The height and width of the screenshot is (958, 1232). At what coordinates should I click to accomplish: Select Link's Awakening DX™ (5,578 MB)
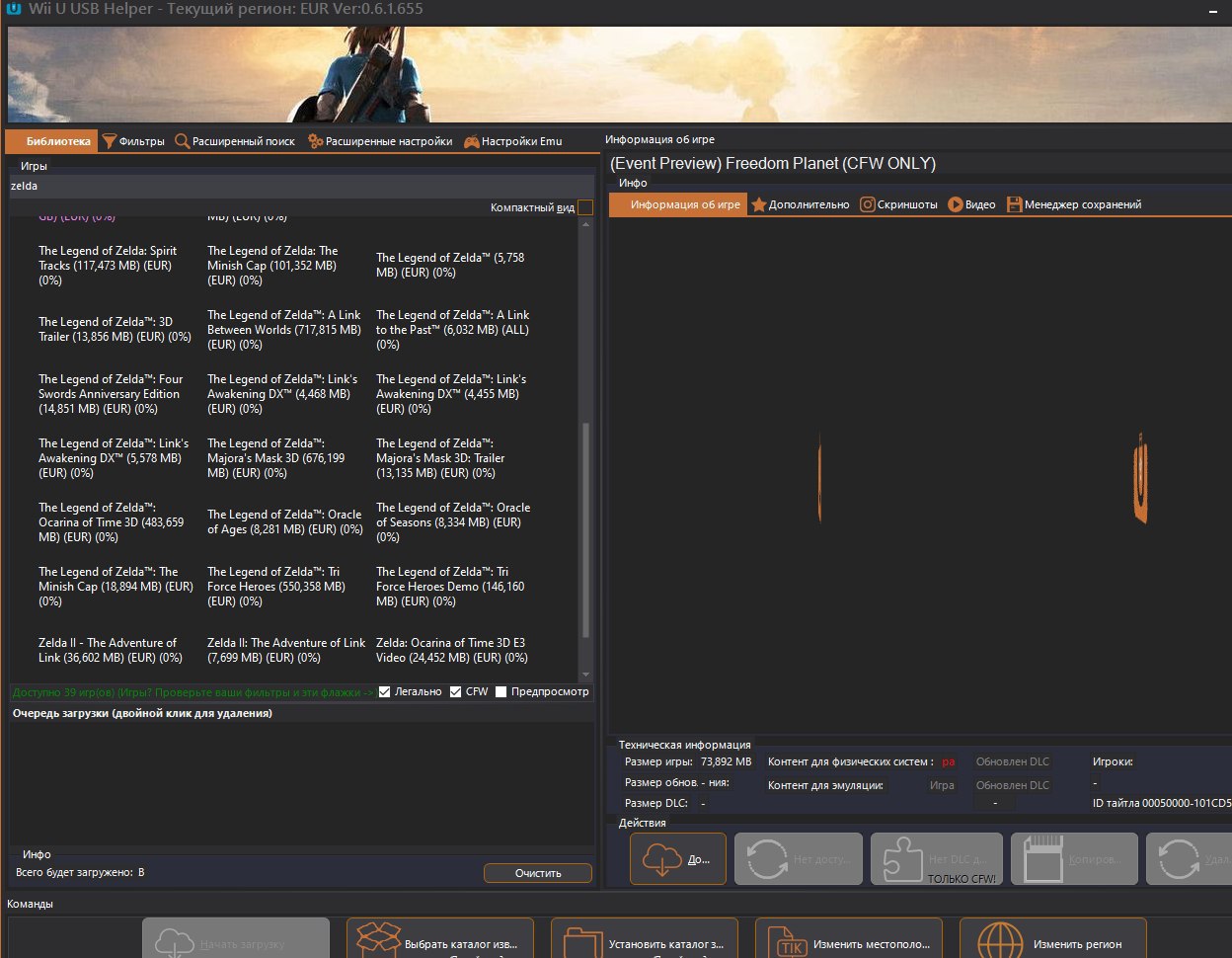click(x=114, y=458)
